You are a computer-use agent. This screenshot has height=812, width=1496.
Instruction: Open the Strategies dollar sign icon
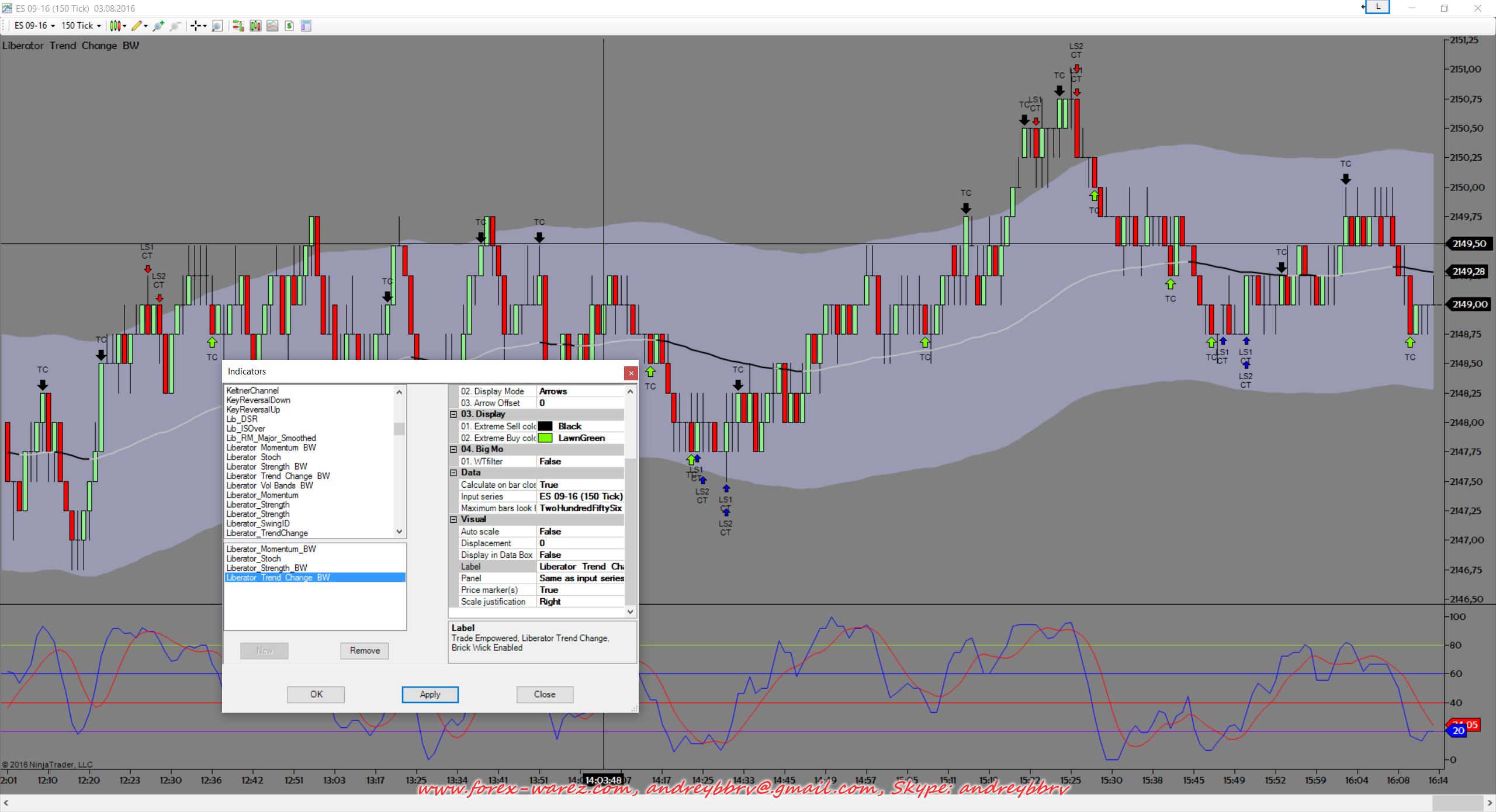click(x=289, y=26)
